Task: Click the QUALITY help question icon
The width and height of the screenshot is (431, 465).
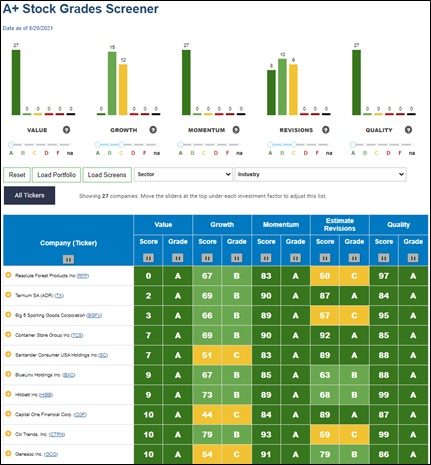Action: 408,130
